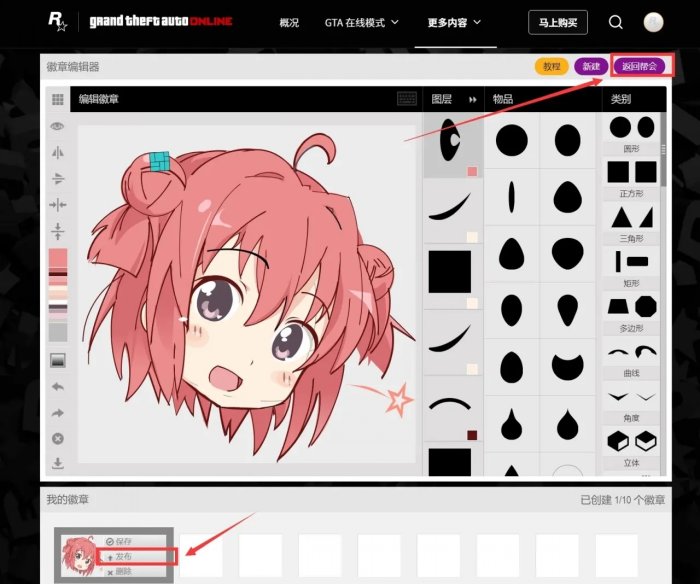This screenshot has height=584, width=700.
Task: Click the 徽章编辑器 page title
Action: click(x=73, y=67)
